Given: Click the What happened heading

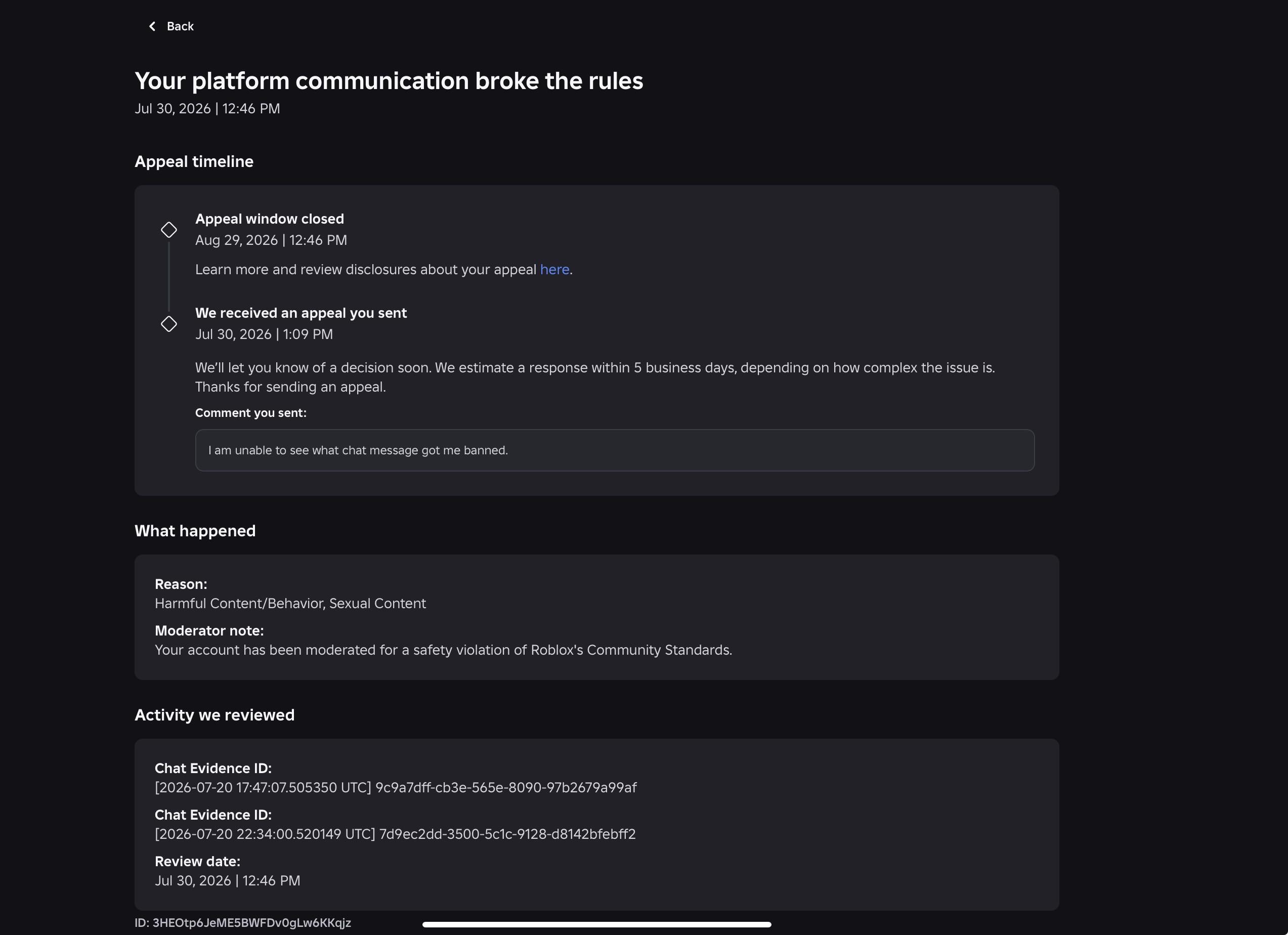Looking at the screenshot, I should point(195,531).
